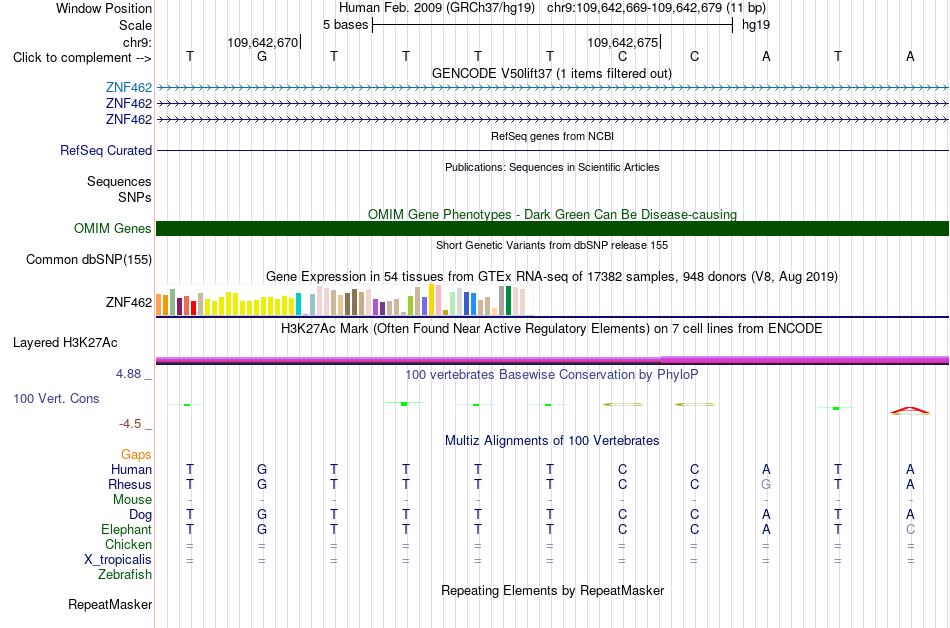Click 'Repeating Elements by RepeatMasker' title
Screen dimensions: 950x628
point(552,590)
